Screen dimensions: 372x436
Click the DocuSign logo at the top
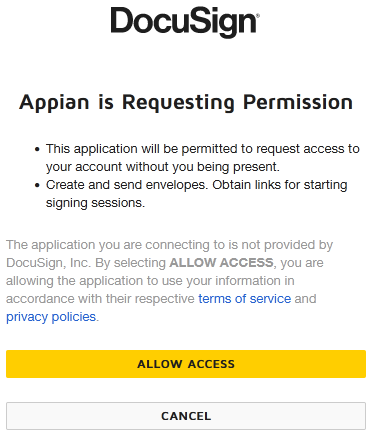185,22
